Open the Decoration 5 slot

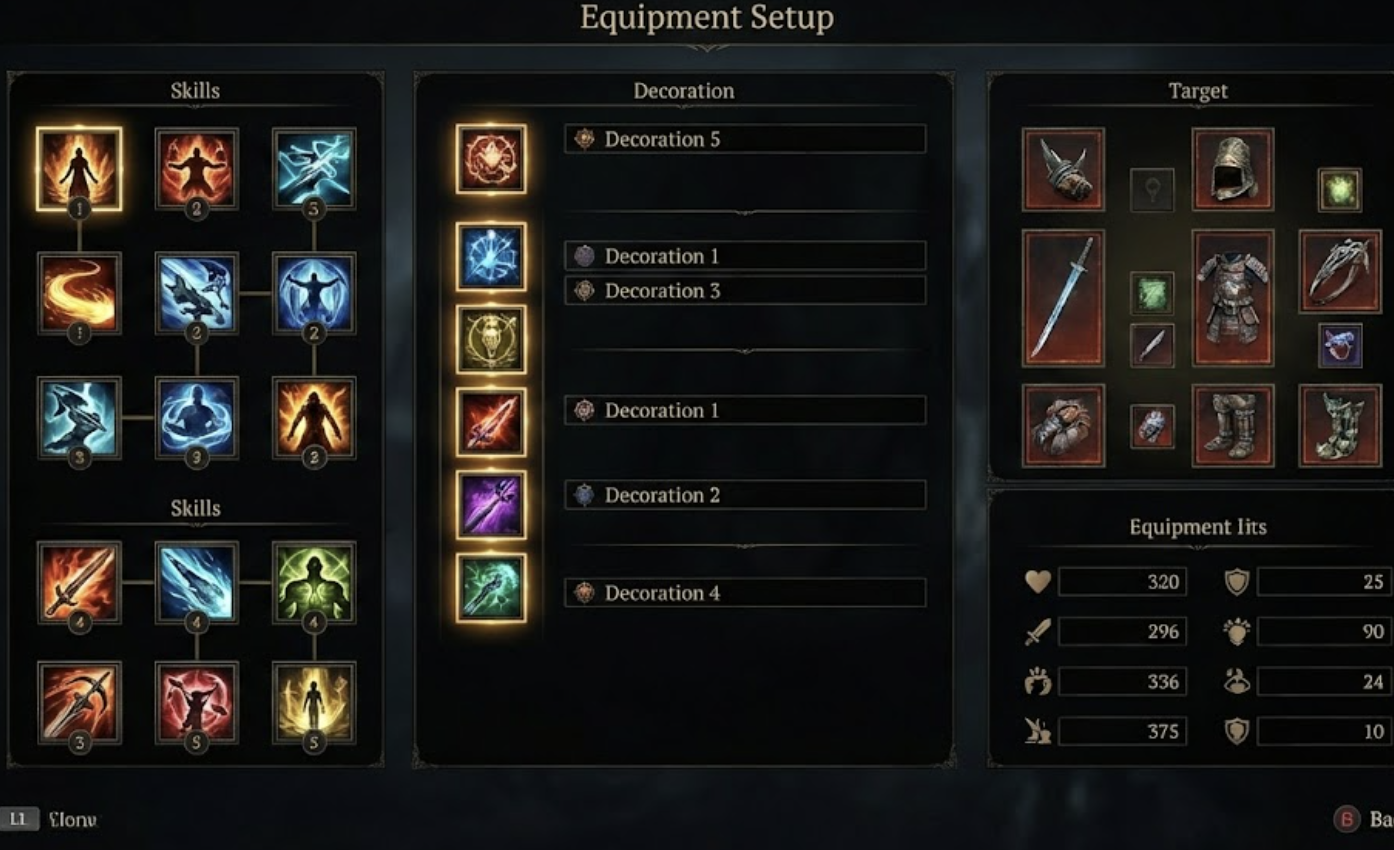(x=745, y=139)
